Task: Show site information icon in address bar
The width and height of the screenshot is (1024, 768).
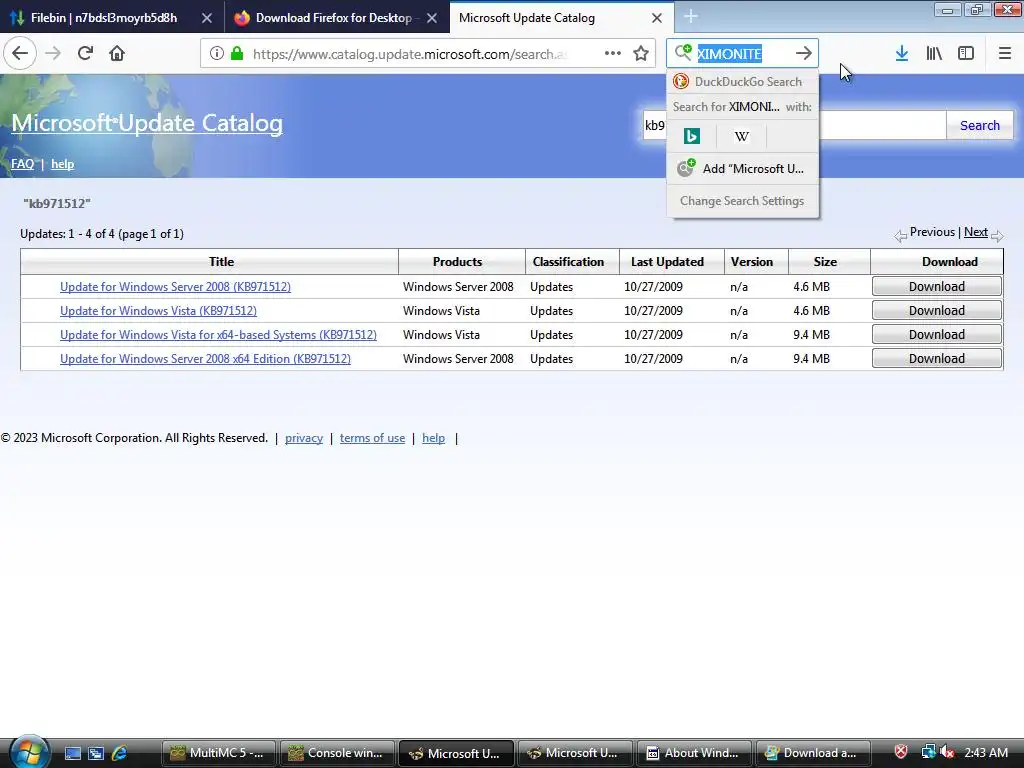Action: (217, 54)
